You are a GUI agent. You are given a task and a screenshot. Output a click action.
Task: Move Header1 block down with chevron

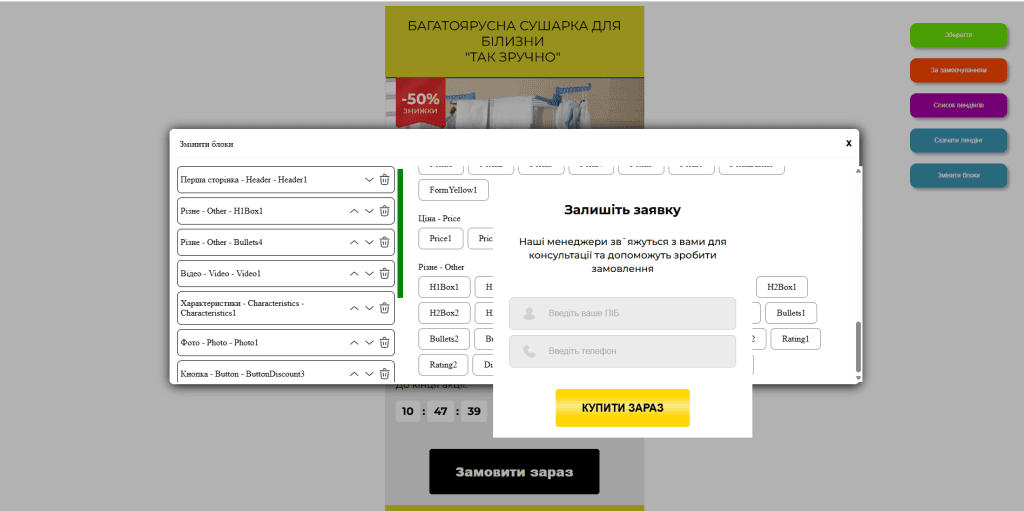point(369,180)
